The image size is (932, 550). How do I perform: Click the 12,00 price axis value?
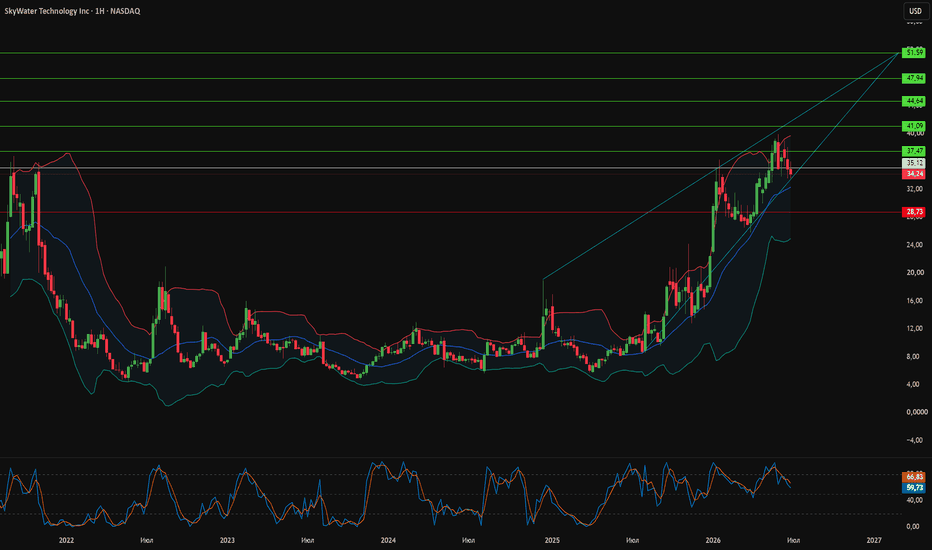pyautogui.click(x=914, y=328)
